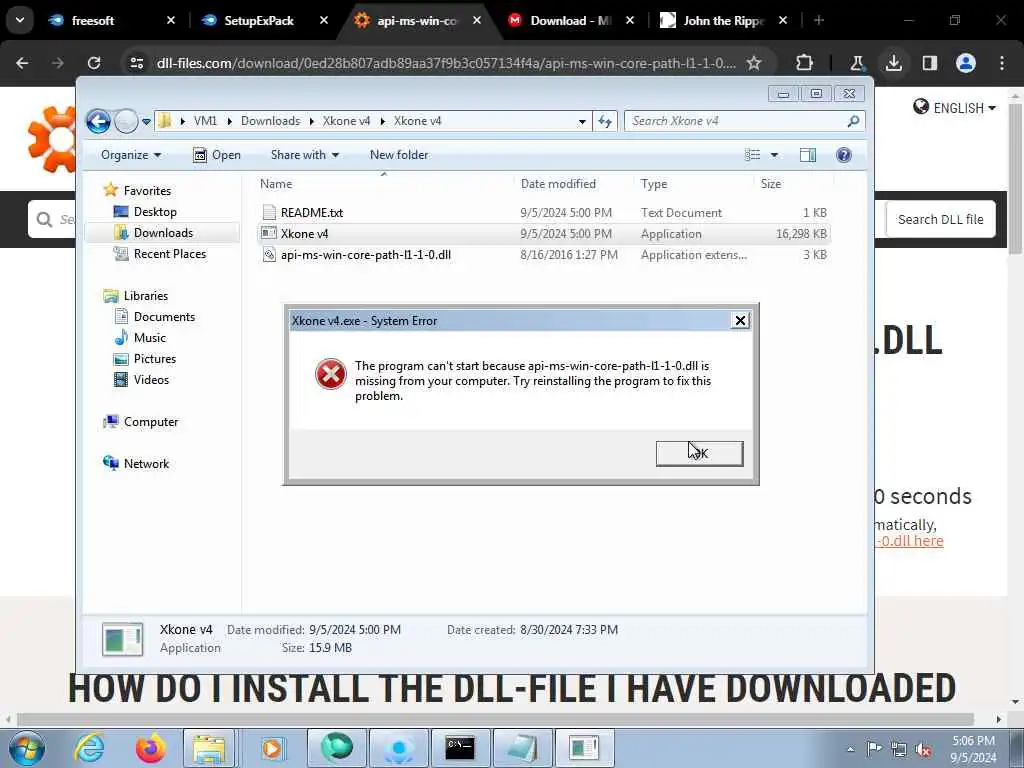Open the Chrome extensions puzzle icon
Image resolution: width=1024 pixels, height=768 pixels.
point(804,63)
